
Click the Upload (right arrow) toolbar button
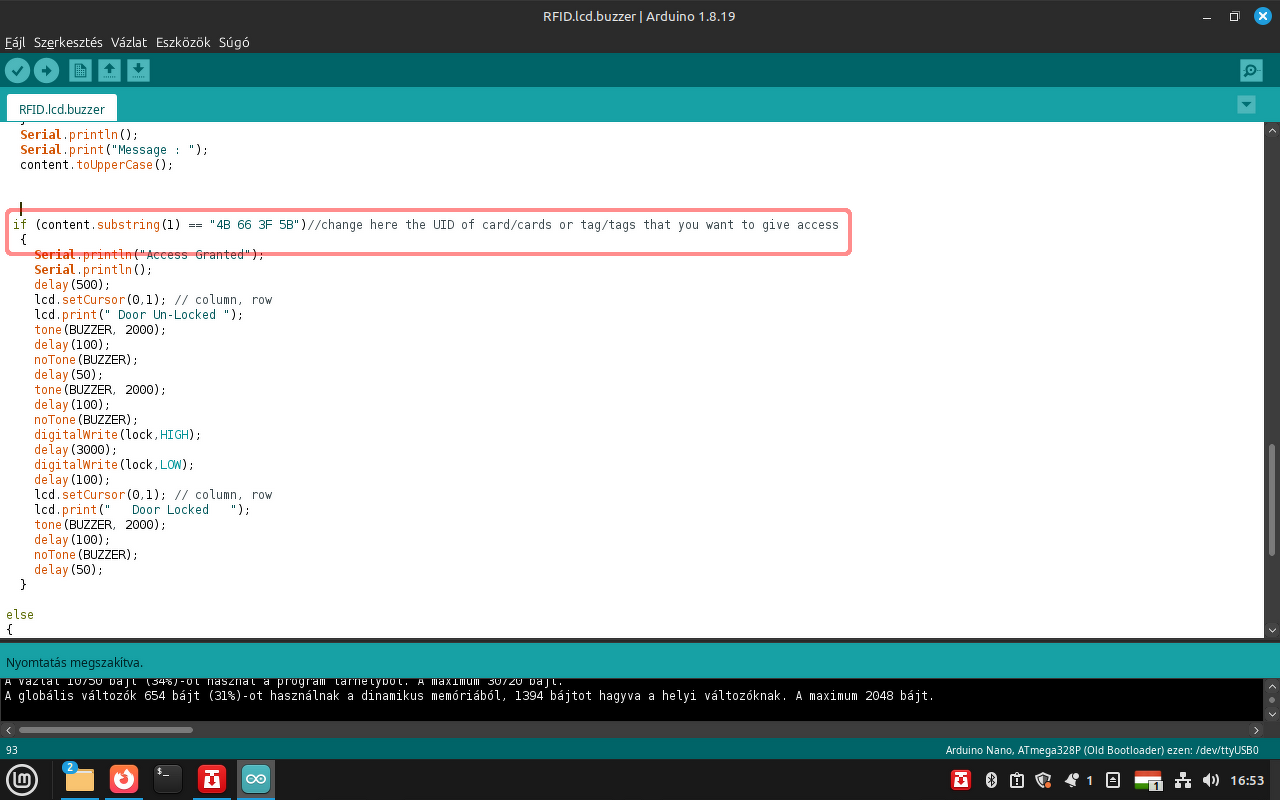47,70
